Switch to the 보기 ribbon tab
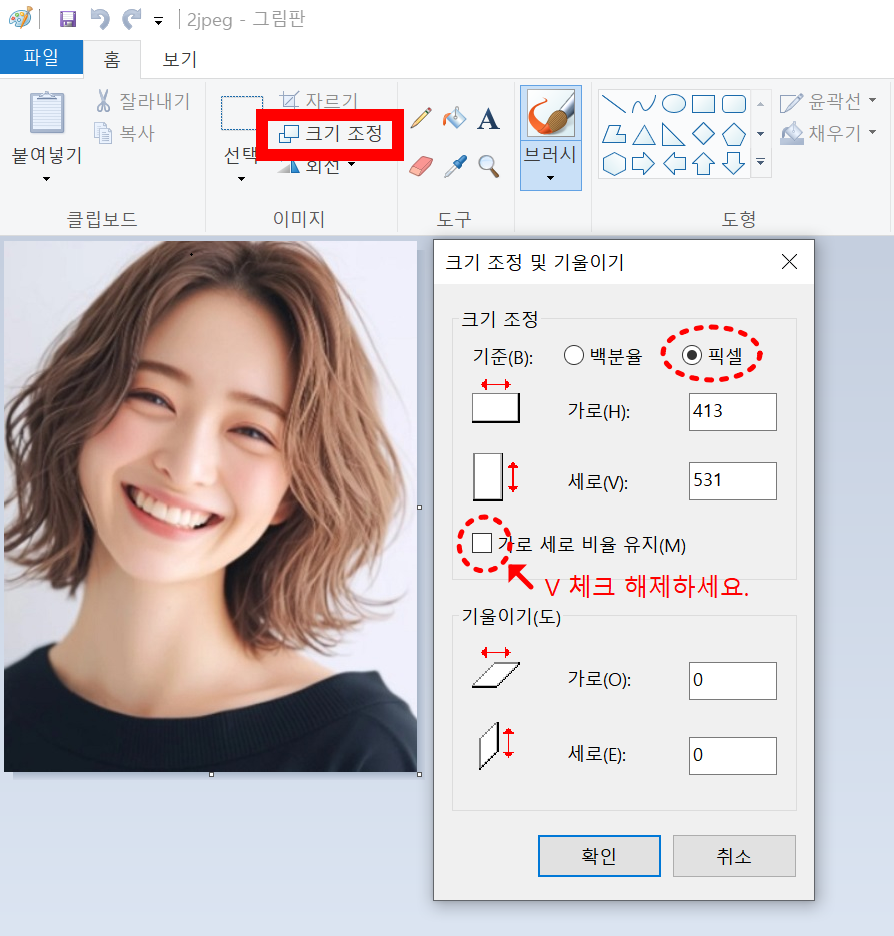 coord(177,57)
